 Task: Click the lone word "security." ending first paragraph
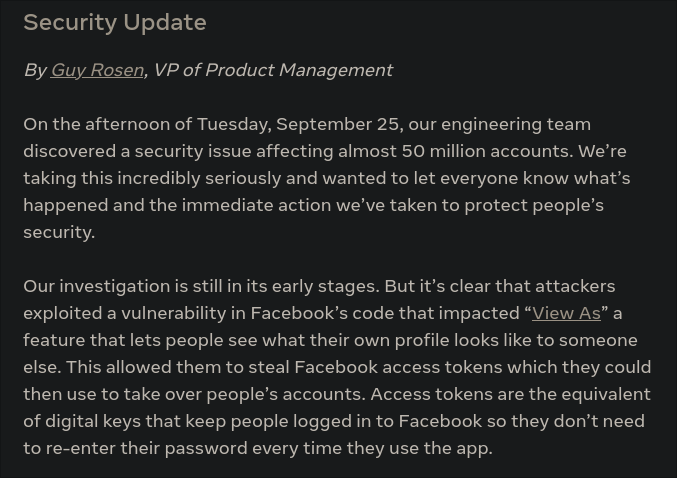(59, 232)
